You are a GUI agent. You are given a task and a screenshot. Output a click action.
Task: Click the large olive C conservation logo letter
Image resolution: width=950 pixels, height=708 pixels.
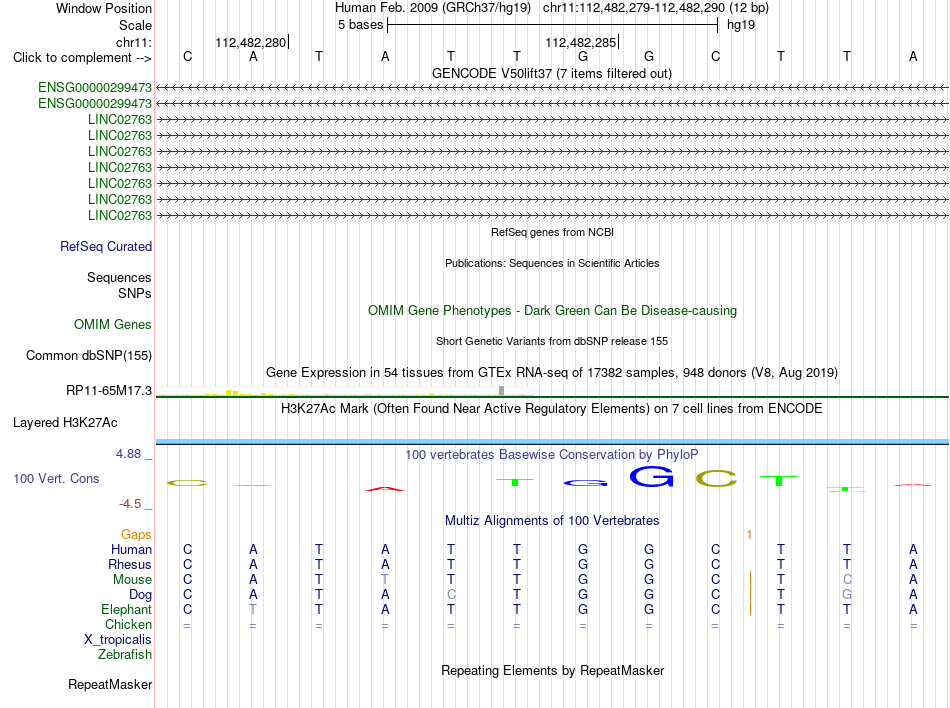(716, 479)
